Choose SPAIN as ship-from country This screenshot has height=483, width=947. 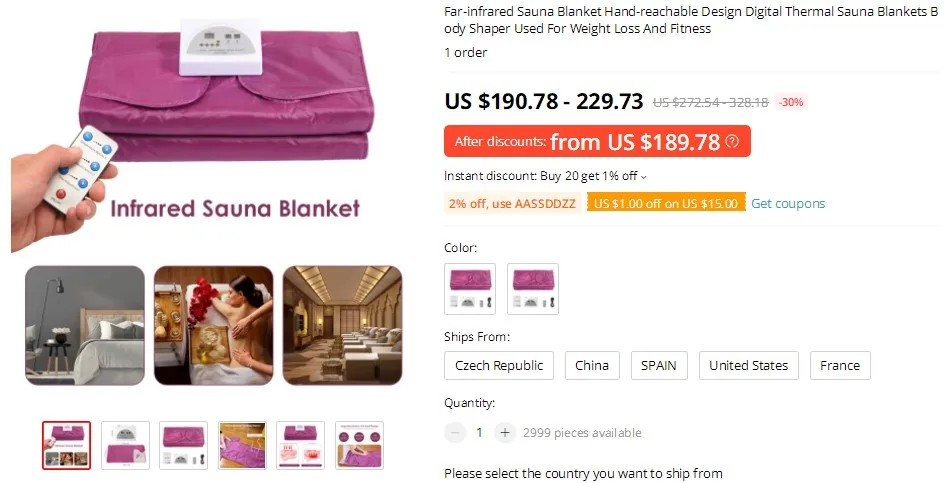pos(659,365)
